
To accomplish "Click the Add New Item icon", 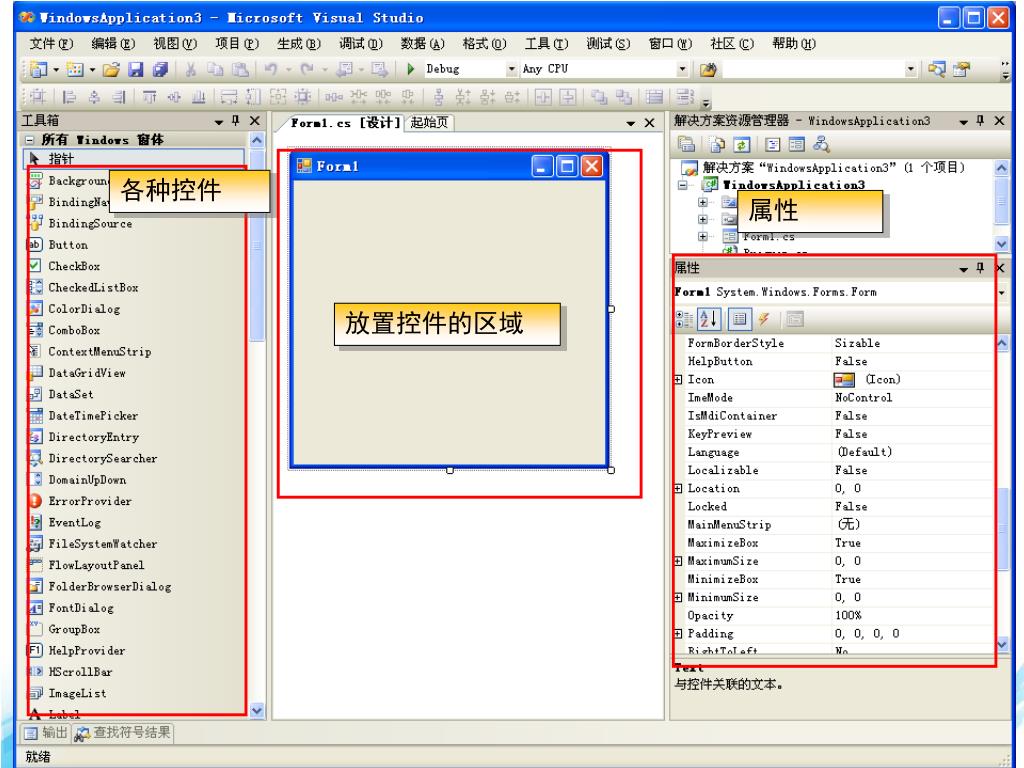I will [75, 69].
